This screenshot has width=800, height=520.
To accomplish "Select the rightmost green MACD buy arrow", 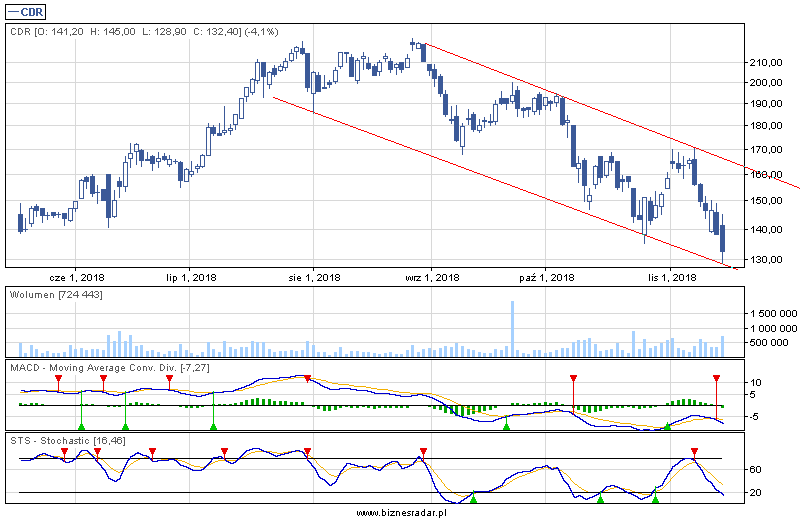I will tap(667, 427).
